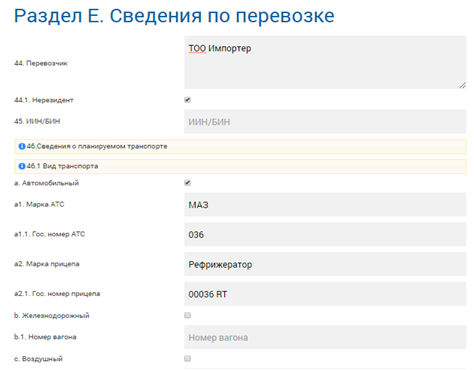Toggle the 44.1 Нерезидент checkbox
The height and width of the screenshot is (370, 474).
(188, 100)
